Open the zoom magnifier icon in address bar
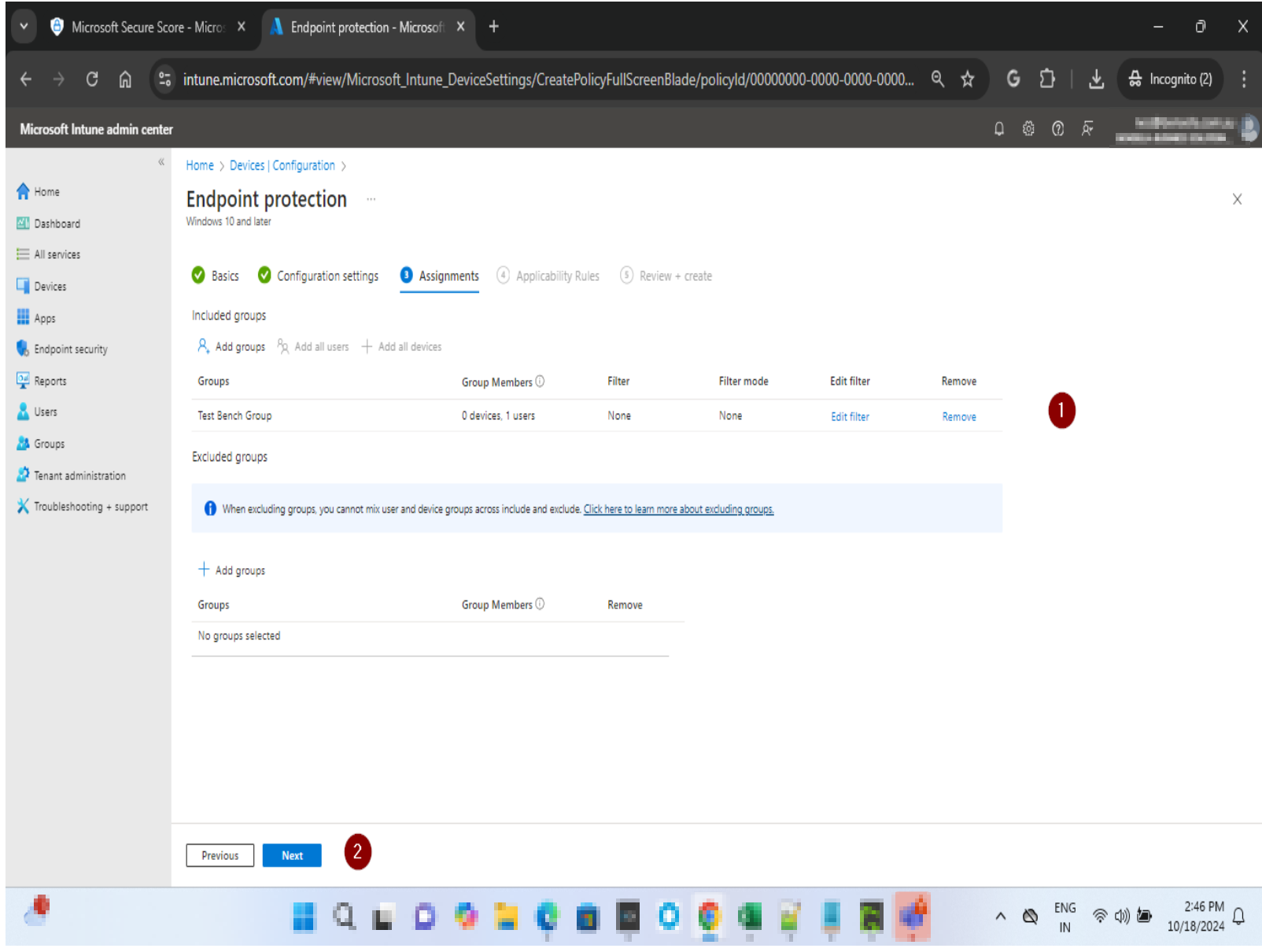Viewport: 1262px width, 952px height. point(937,79)
